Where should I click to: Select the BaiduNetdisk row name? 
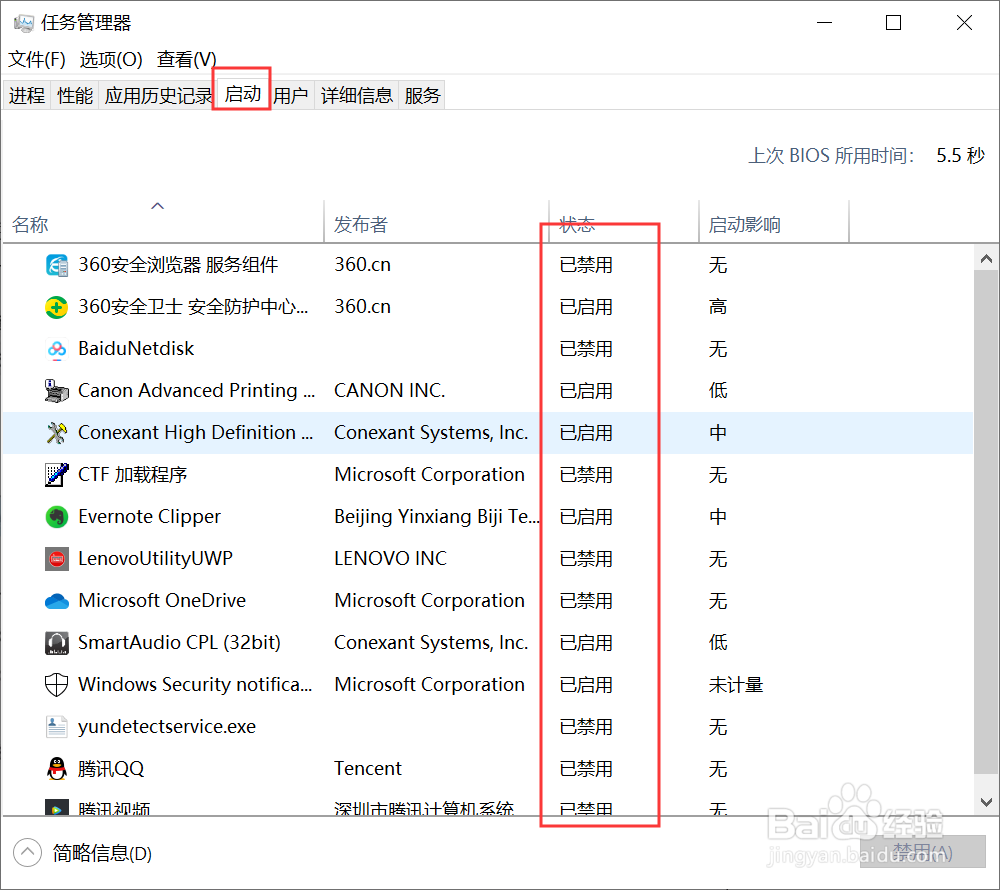pos(136,349)
